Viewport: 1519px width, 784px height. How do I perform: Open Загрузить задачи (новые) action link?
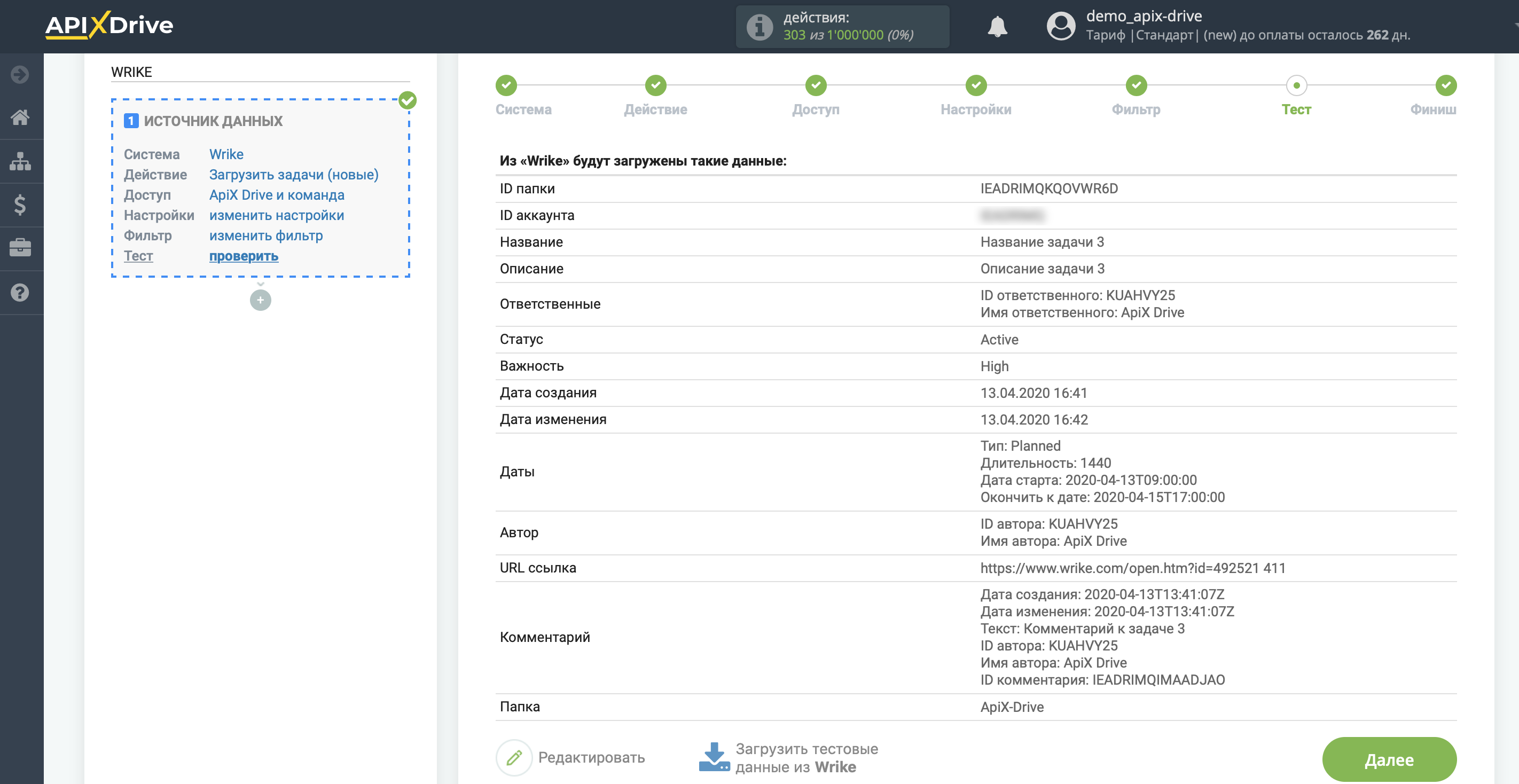[294, 175]
